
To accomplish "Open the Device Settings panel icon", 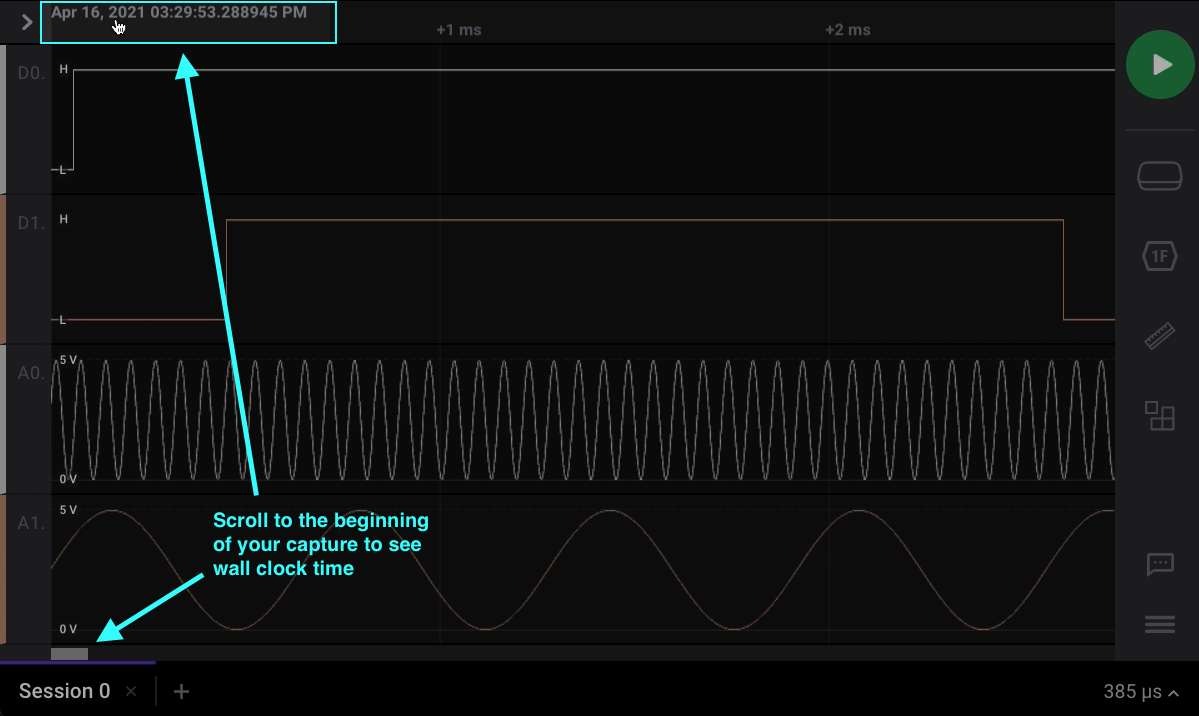I will click(1160, 176).
